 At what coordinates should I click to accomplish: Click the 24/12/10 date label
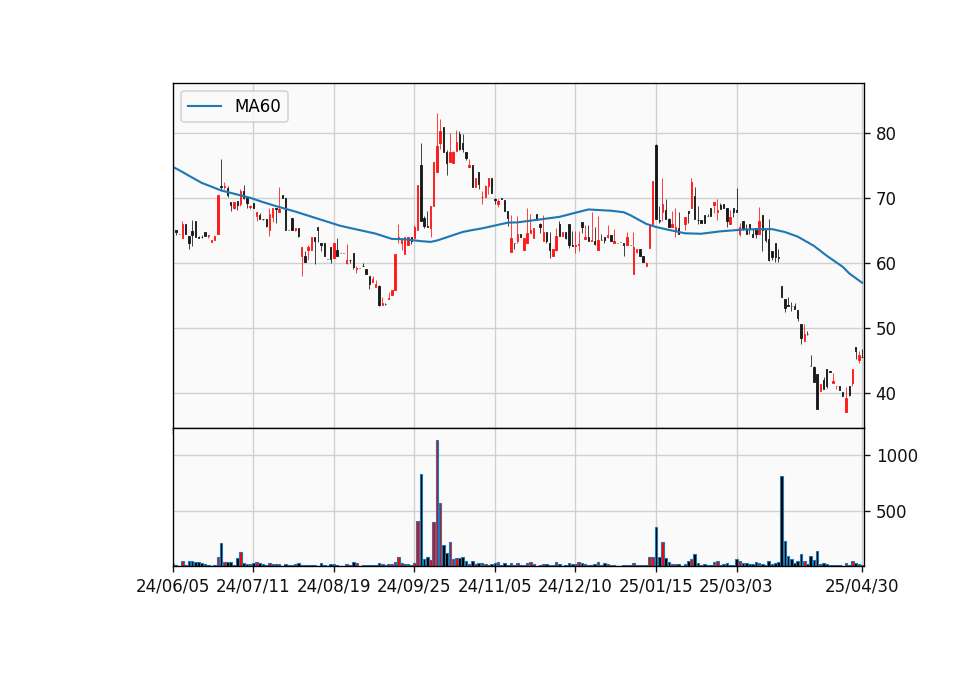tap(575, 586)
